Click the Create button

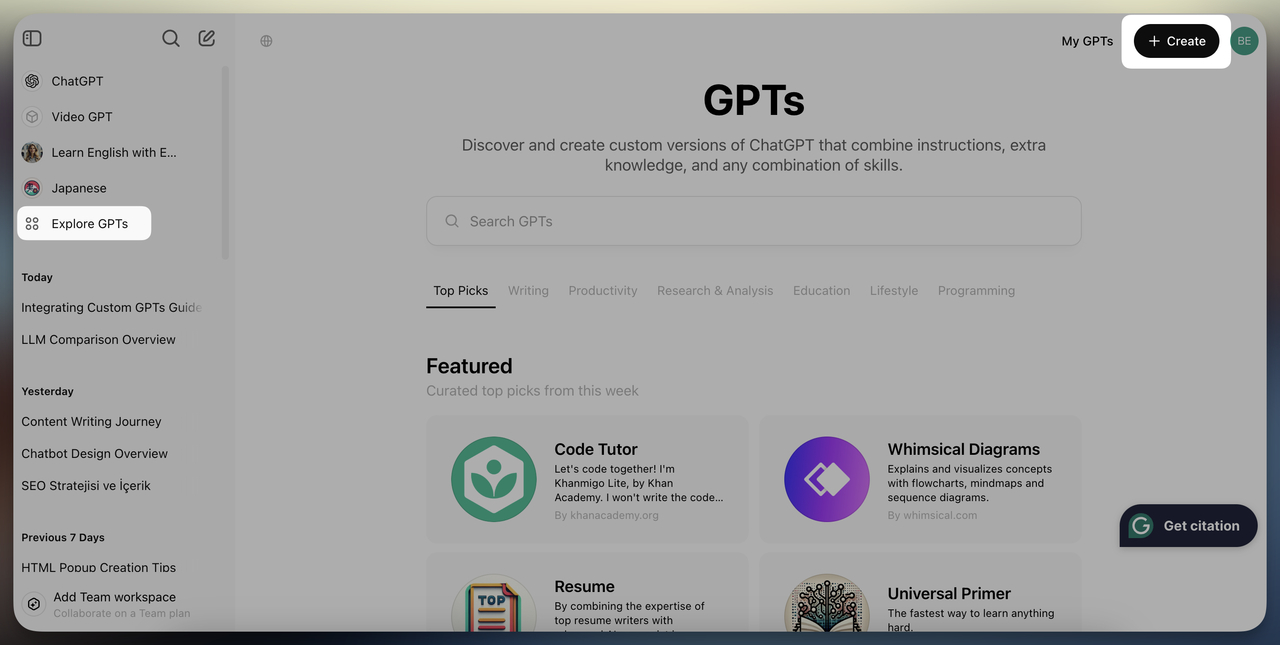click(x=1175, y=41)
